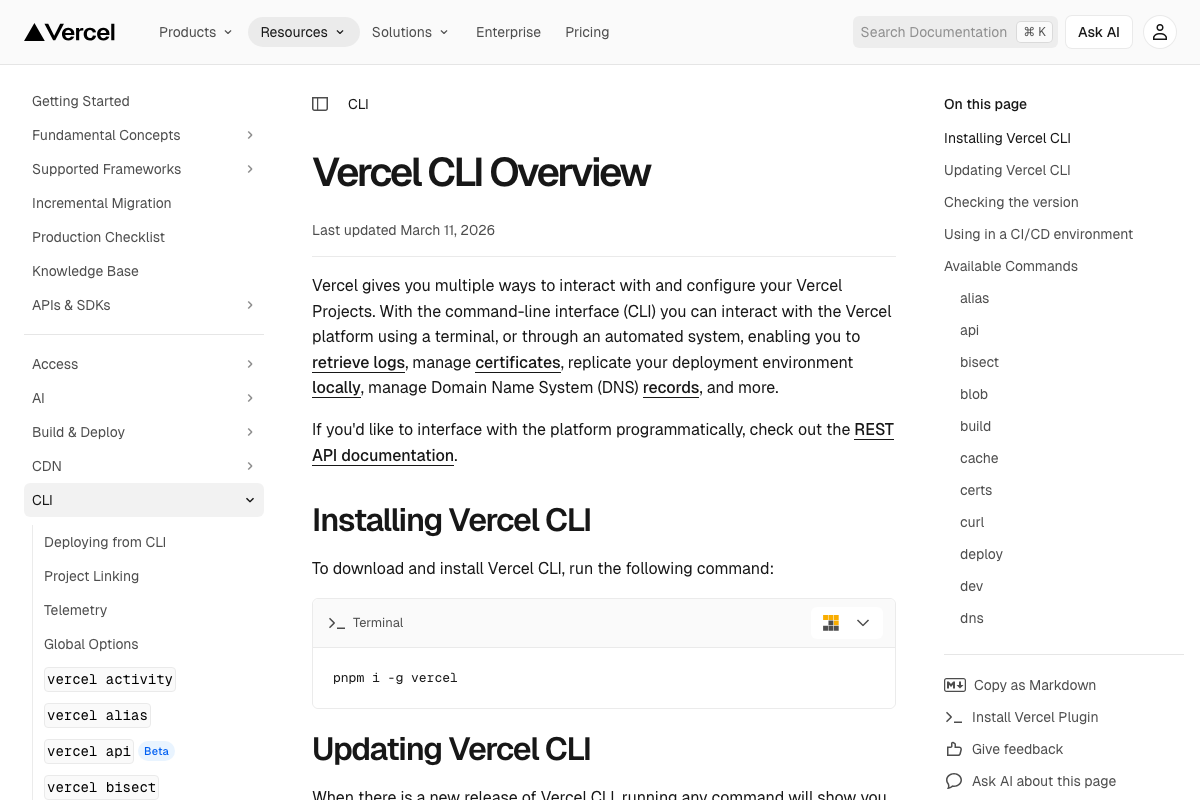Image resolution: width=1200 pixels, height=800 pixels.
Task: Jump to deploy in On this page
Action: pos(981,554)
